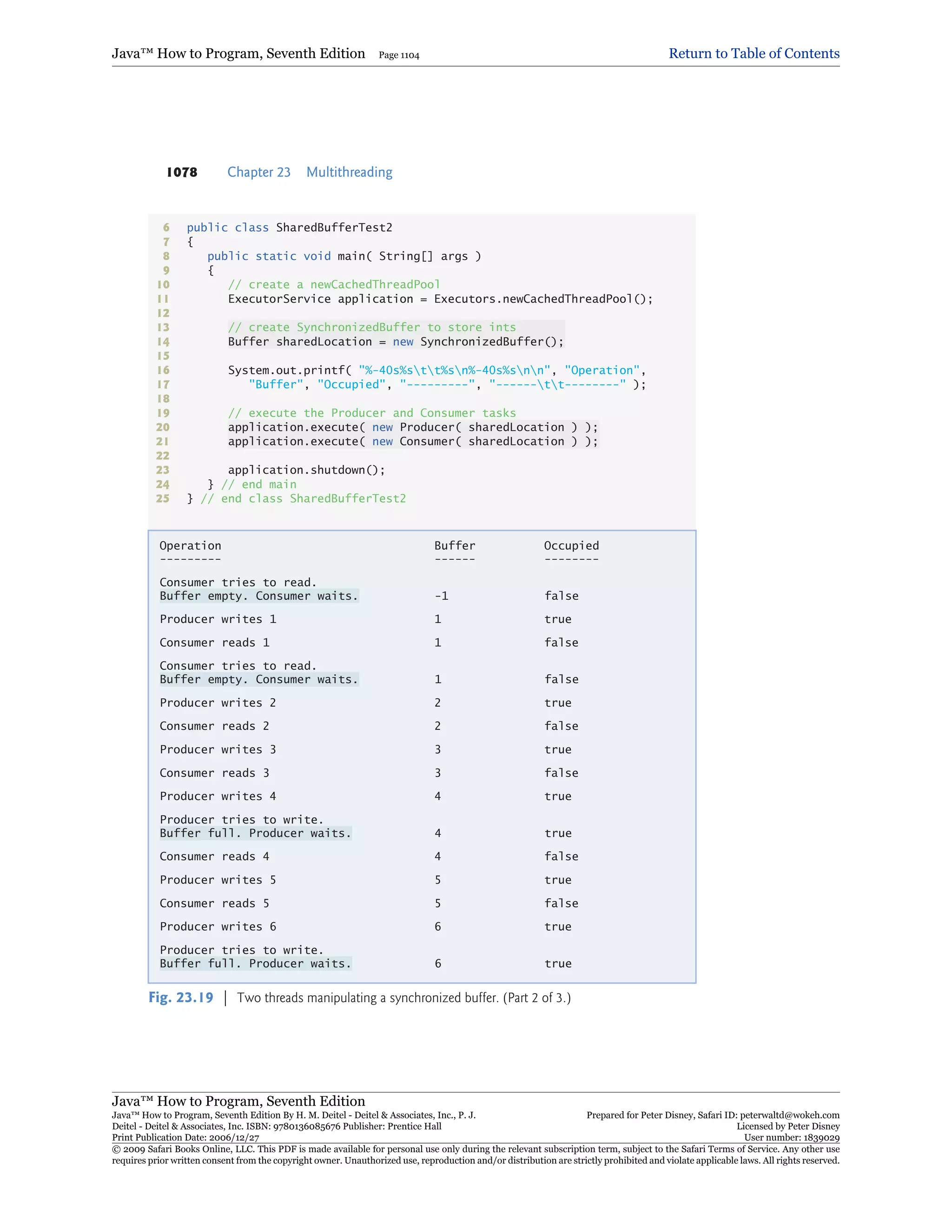This screenshot has width=952, height=1232.
Task: Click the Chapter 23 heading text
Action: tap(258, 172)
